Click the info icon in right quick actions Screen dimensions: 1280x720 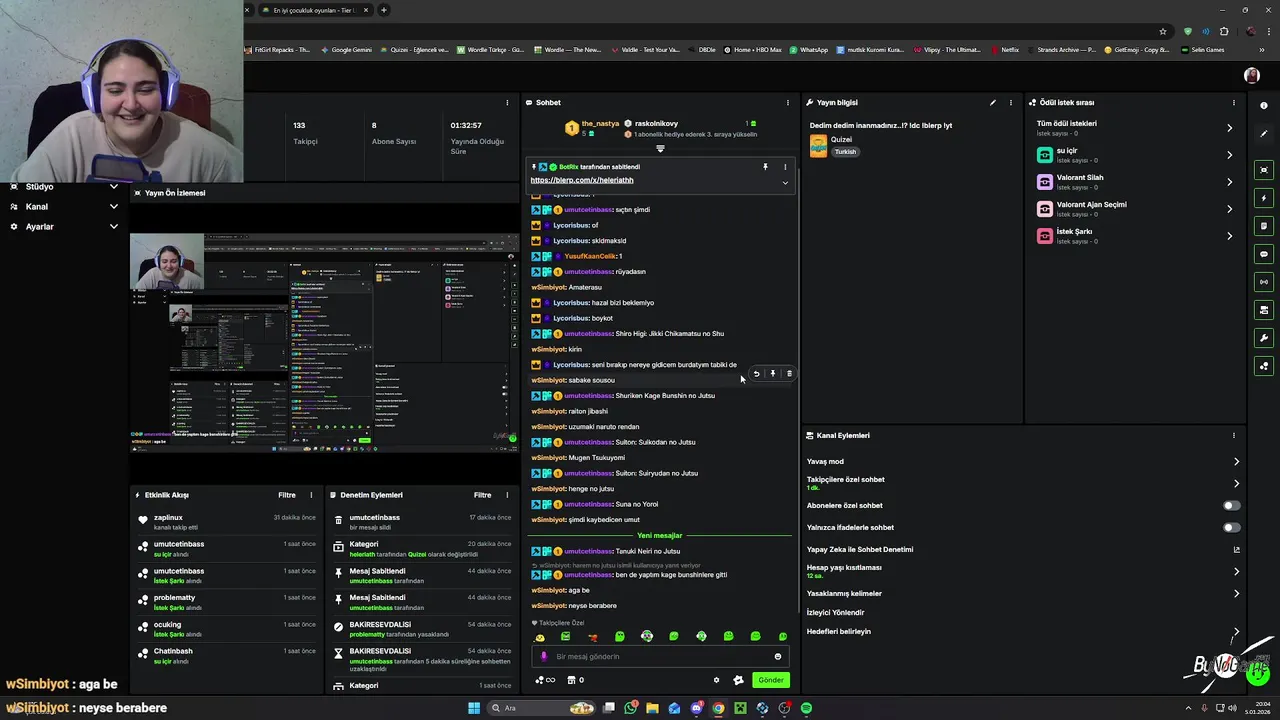[1264, 105]
